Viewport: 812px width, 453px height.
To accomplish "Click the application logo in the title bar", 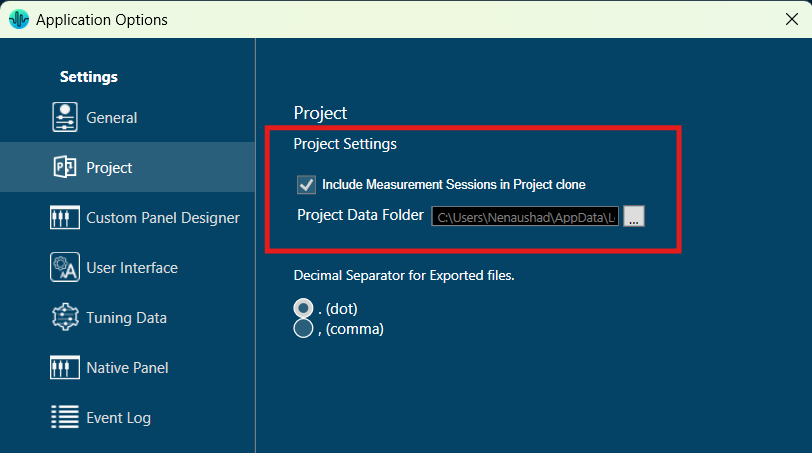I will [x=19, y=19].
